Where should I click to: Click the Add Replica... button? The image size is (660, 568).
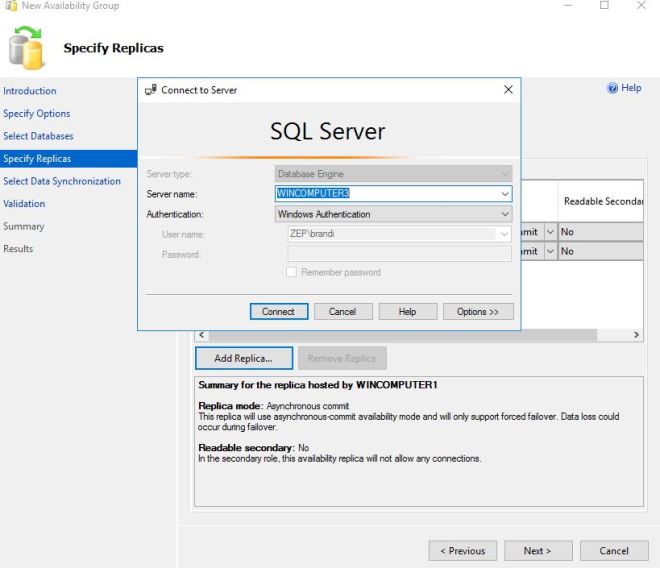pyautogui.click(x=244, y=358)
